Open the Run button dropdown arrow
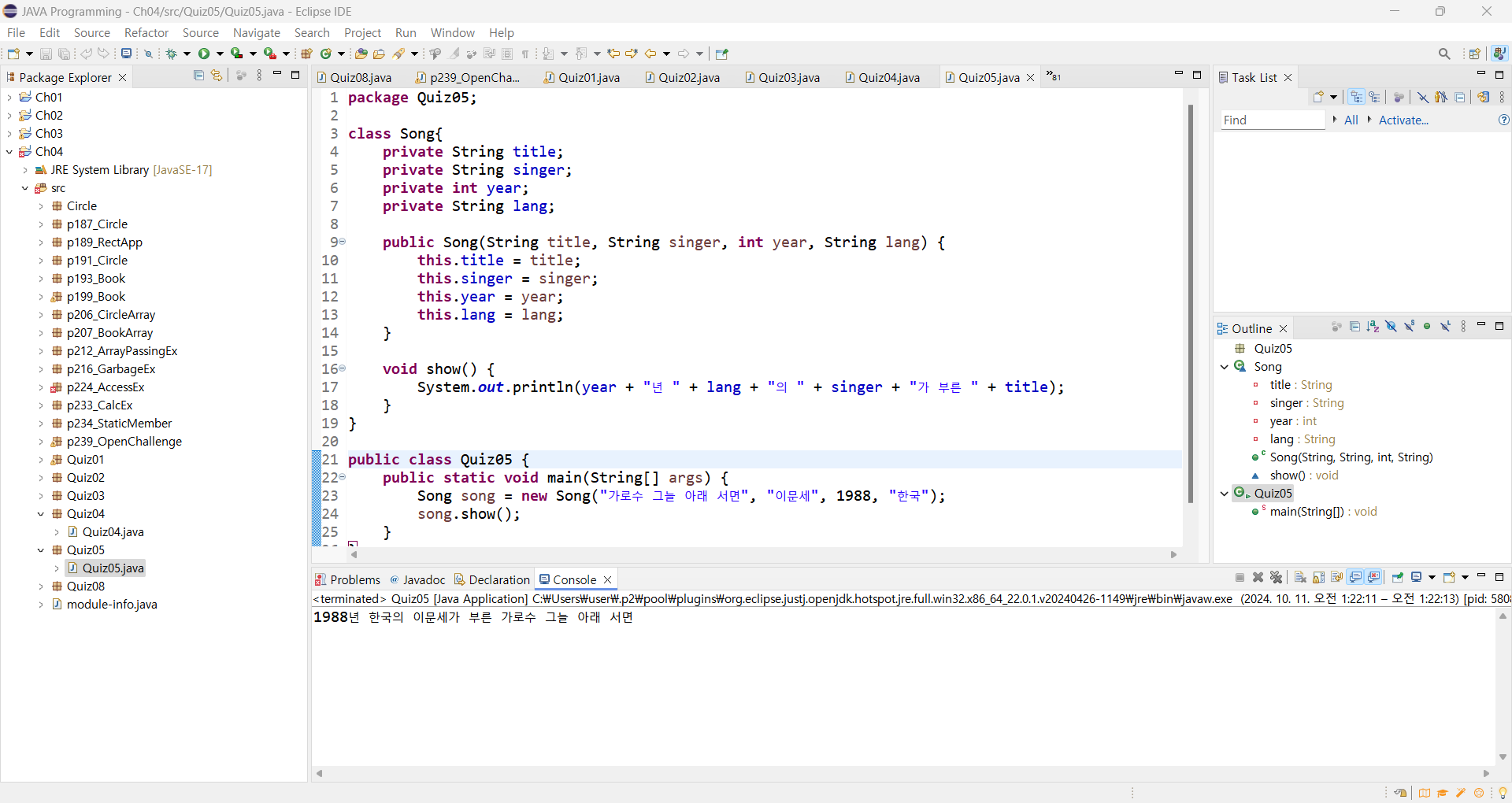 [x=220, y=54]
